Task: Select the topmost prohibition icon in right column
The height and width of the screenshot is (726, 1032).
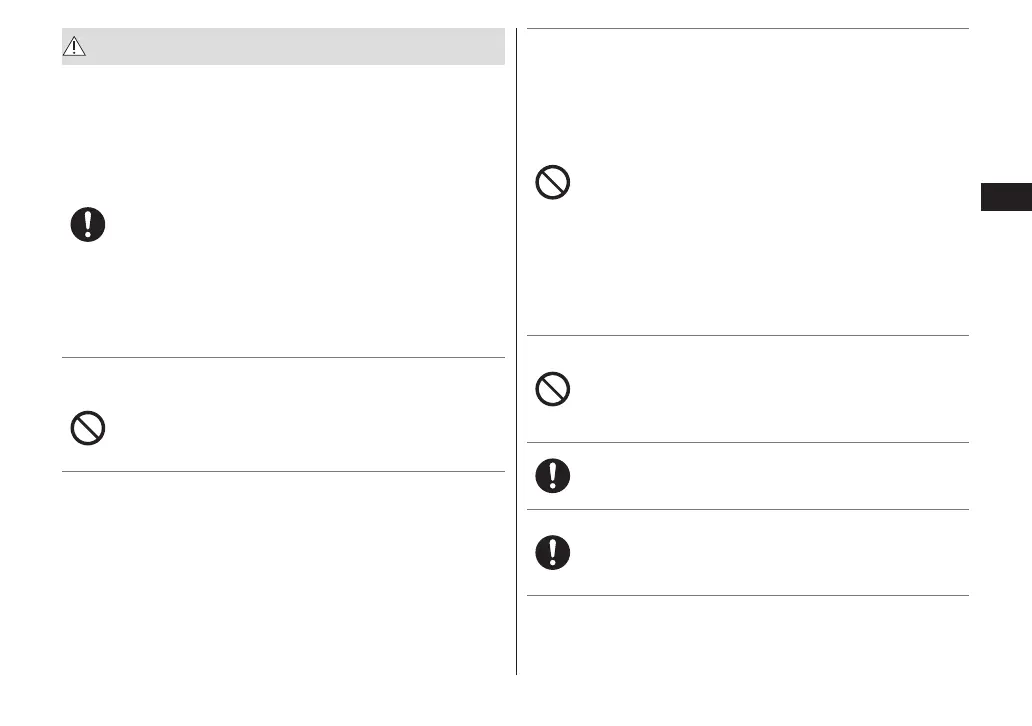Action: point(553,183)
